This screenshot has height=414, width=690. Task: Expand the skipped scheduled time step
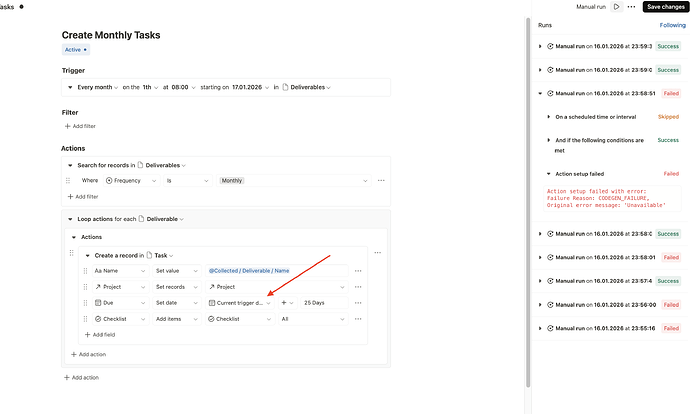(x=550, y=117)
